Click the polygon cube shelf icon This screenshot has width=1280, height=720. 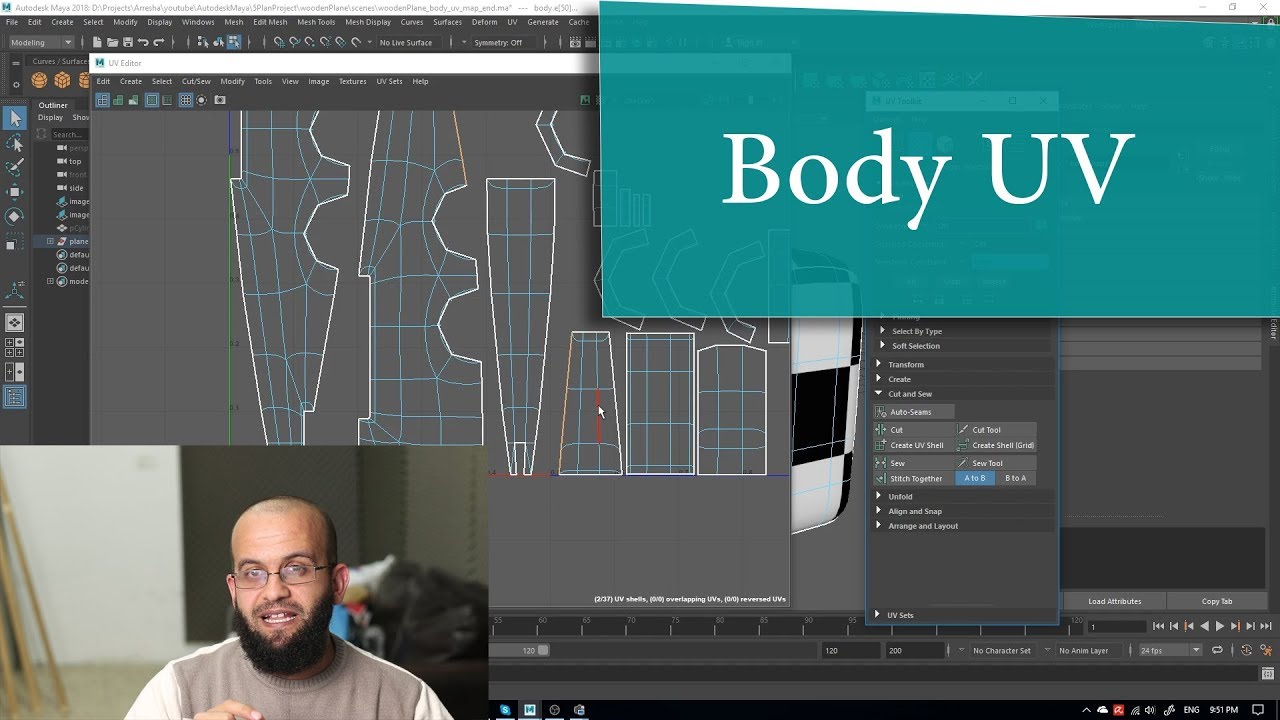pos(62,80)
